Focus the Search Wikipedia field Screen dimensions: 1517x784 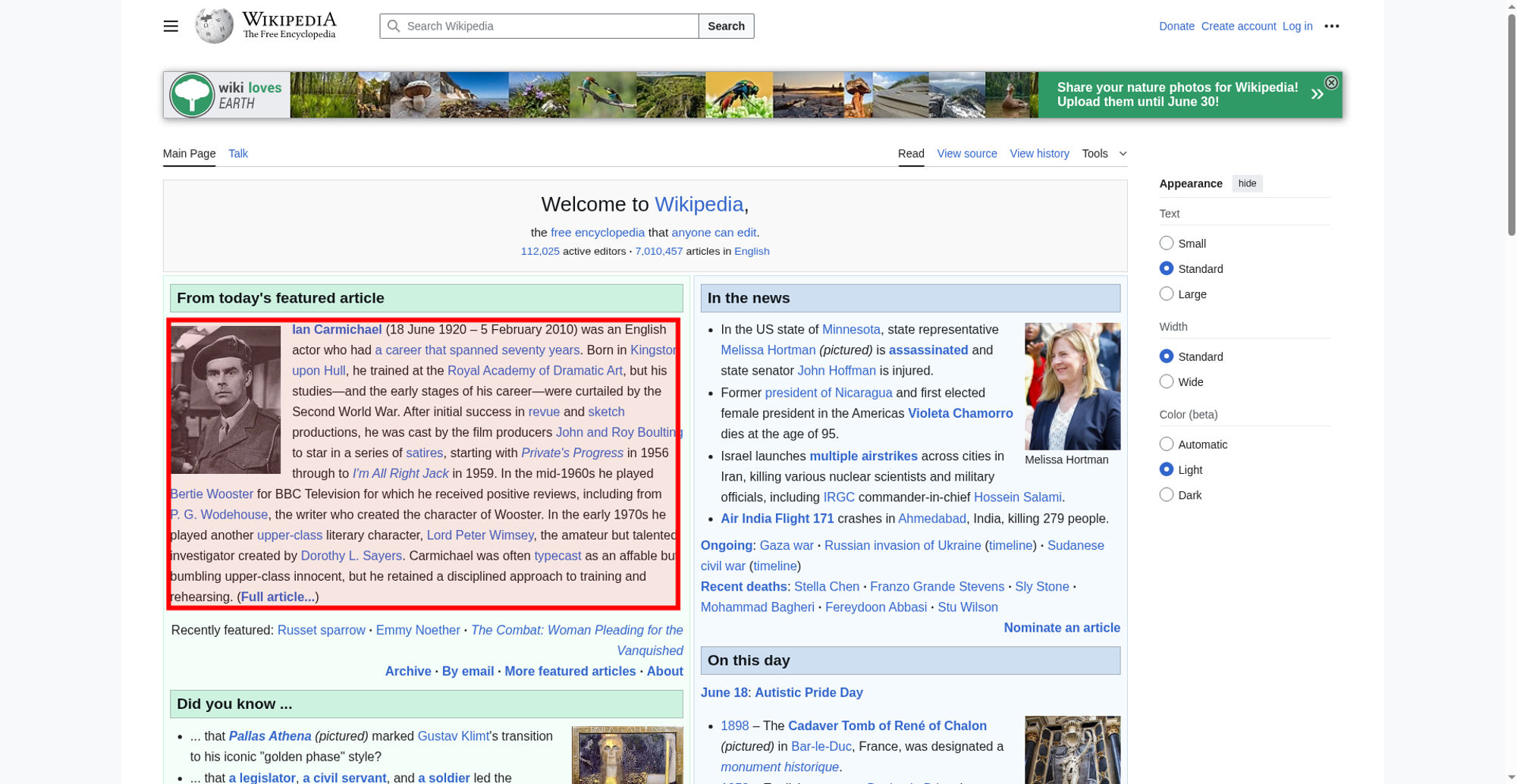(x=539, y=26)
